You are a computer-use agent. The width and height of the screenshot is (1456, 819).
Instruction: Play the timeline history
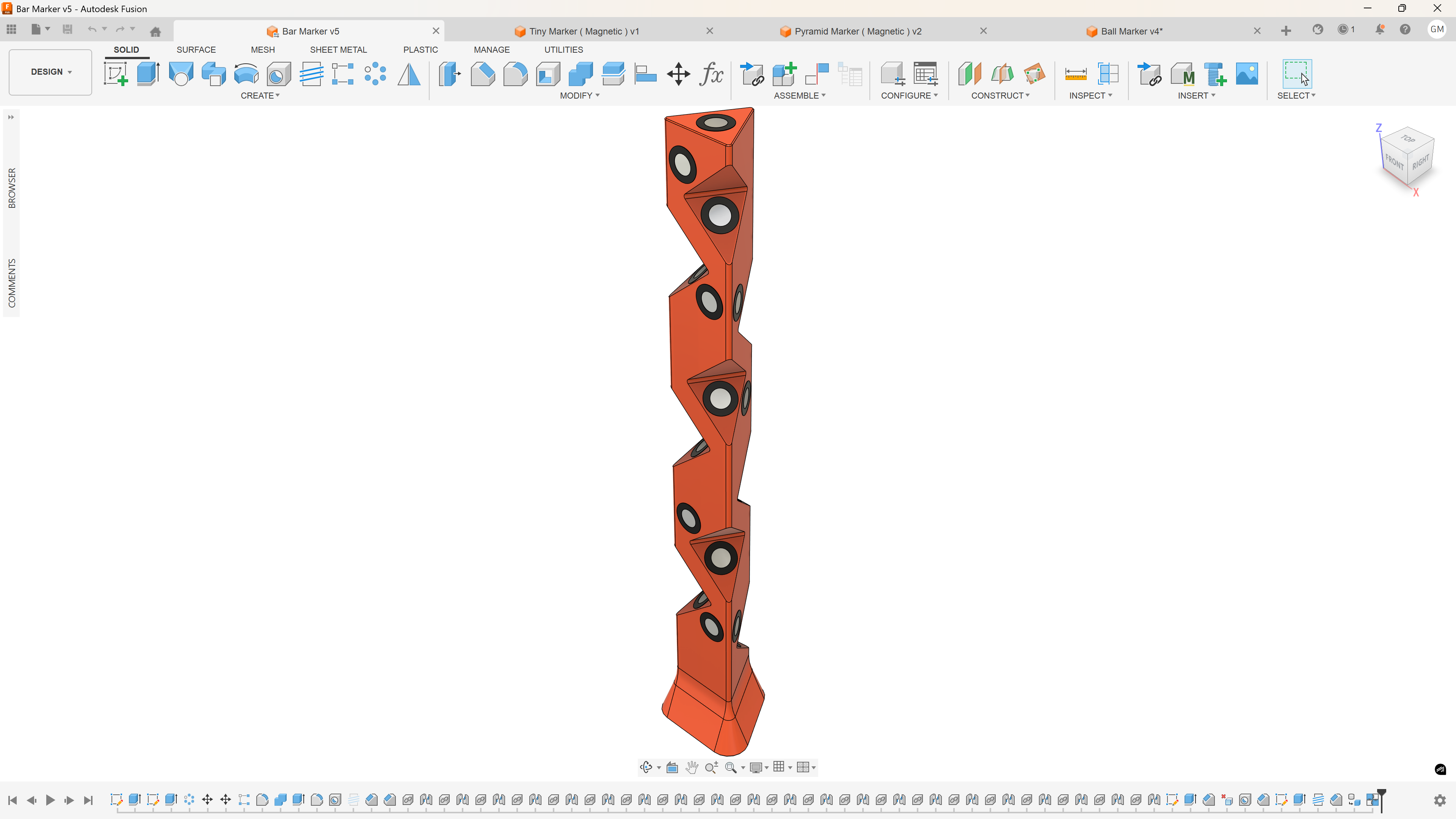(50, 800)
